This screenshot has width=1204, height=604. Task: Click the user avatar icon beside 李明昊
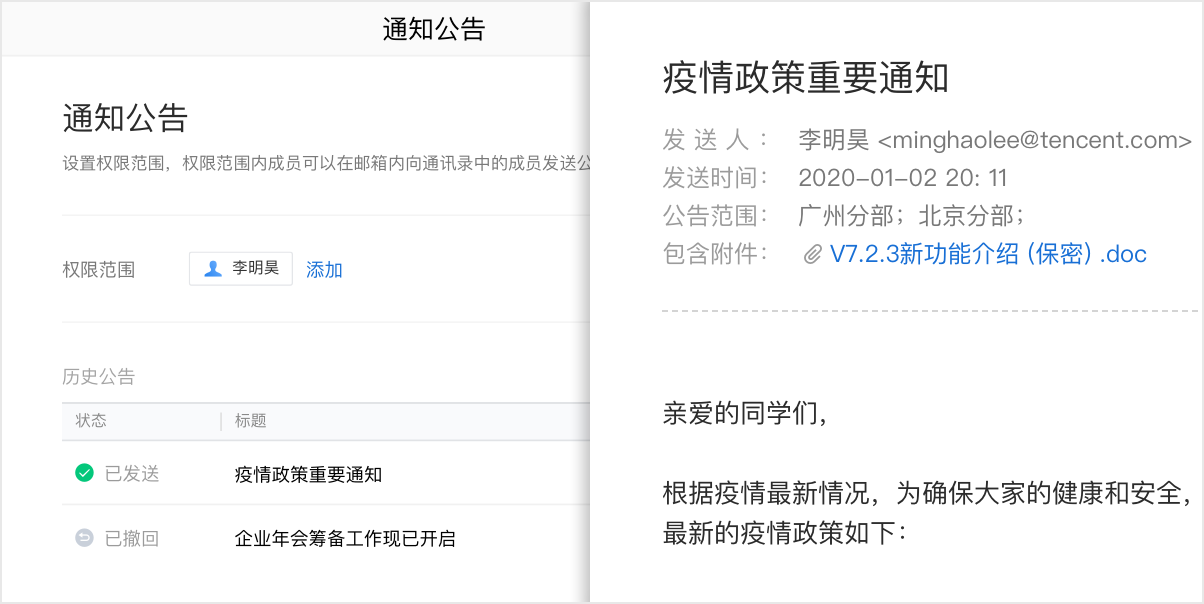click(x=212, y=269)
